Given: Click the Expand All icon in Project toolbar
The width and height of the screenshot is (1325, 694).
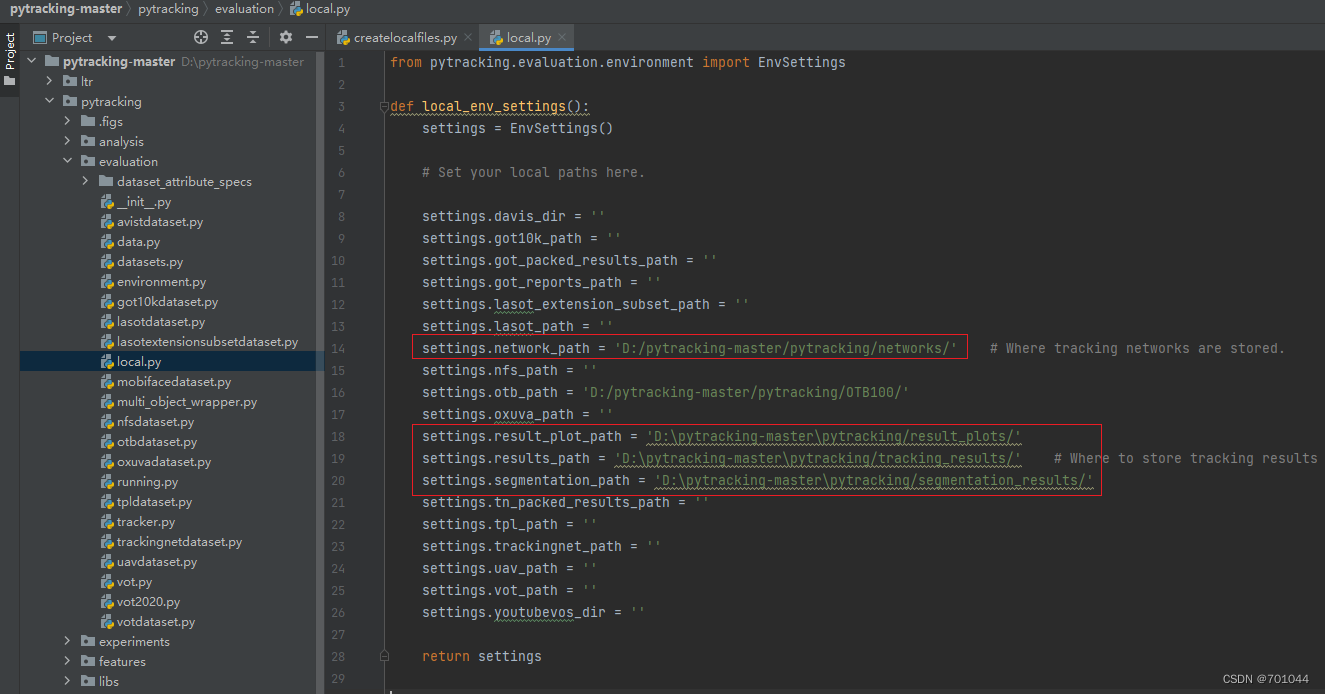Looking at the screenshot, I should pos(227,37).
